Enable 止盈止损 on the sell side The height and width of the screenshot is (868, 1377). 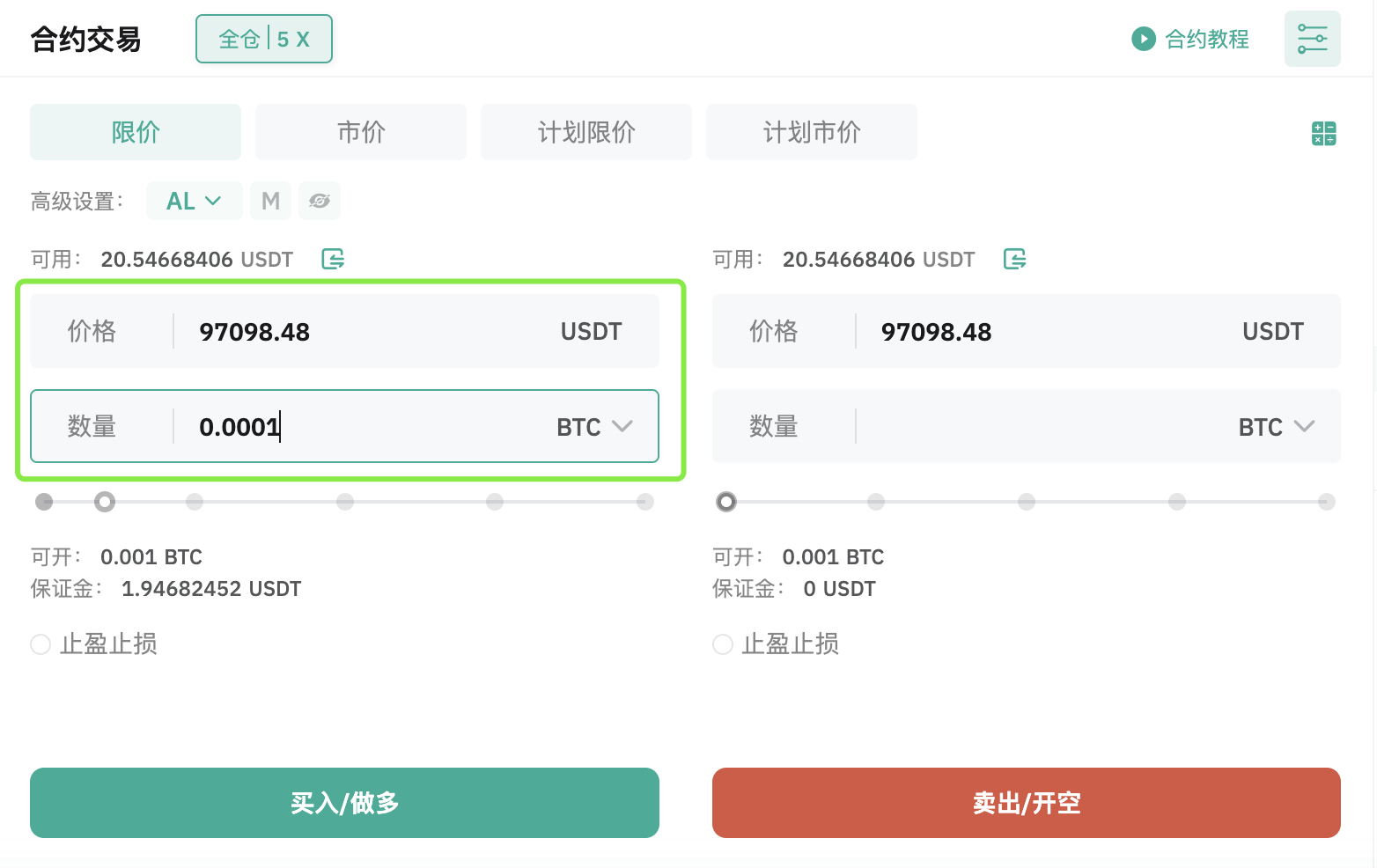(723, 644)
